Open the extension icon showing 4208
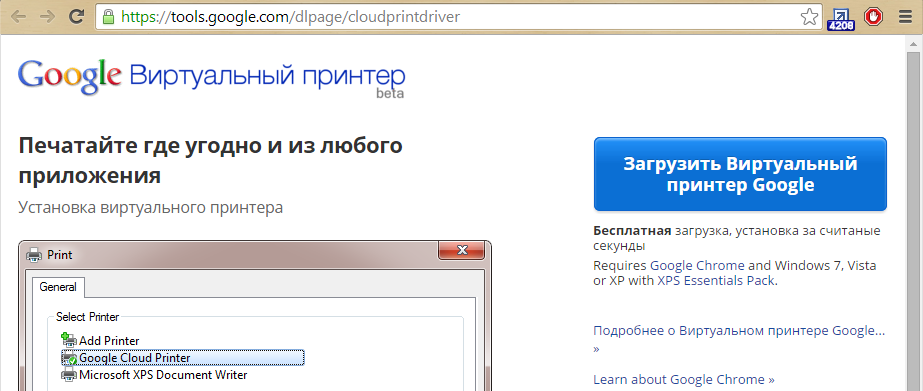Screen dimensions: 923x391 (840, 18)
